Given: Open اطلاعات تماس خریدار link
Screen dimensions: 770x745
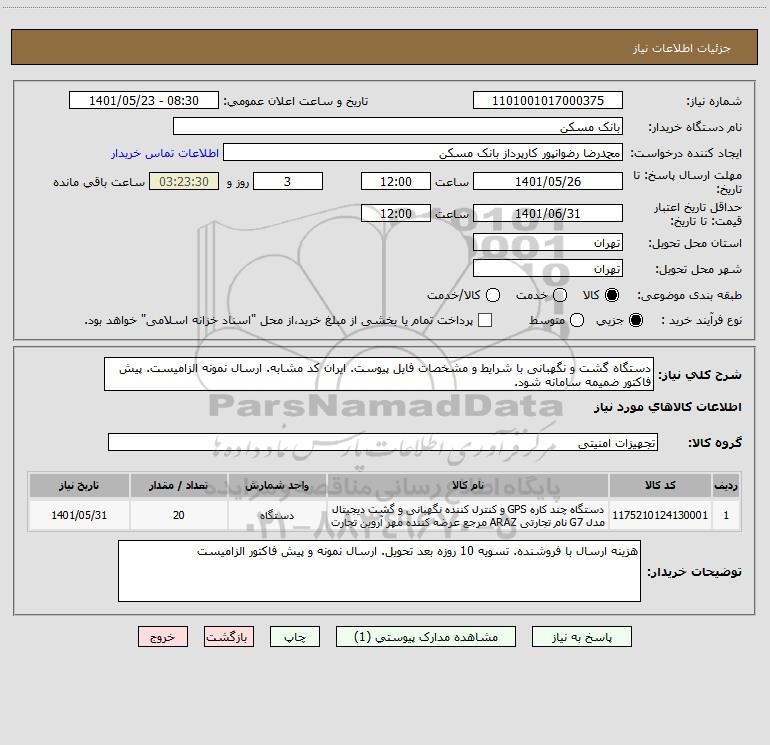Looking at the screenshot, I should (x=165, y=153).
